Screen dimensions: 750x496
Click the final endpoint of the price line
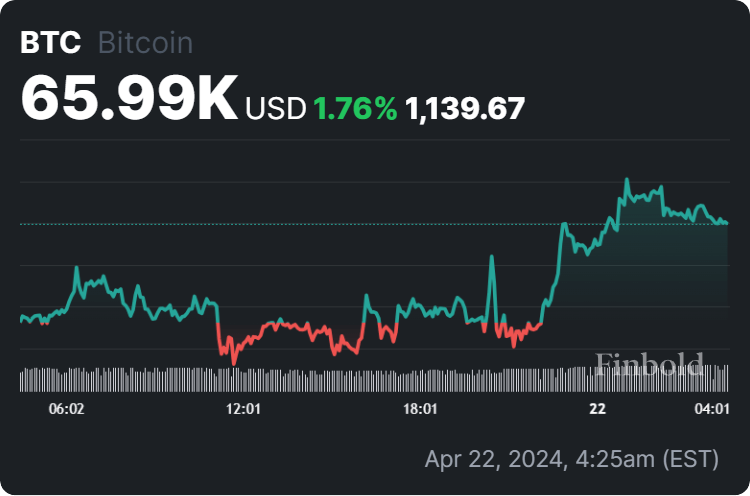coord(726,222)
